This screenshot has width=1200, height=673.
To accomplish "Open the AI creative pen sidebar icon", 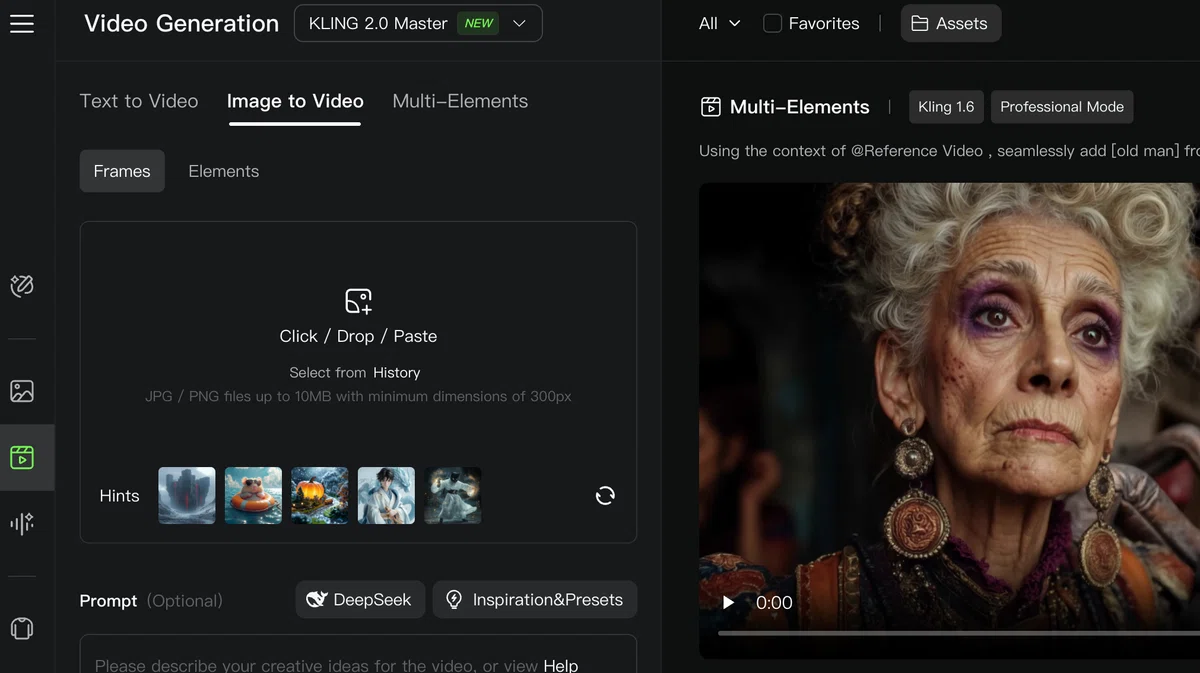I will 22,286.
